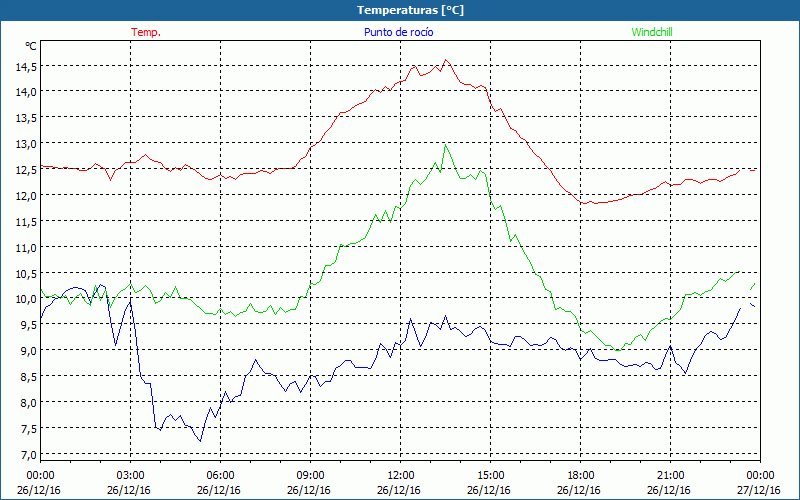
Task: Click the 13,0 y-axis value
Action: point(26,144)
